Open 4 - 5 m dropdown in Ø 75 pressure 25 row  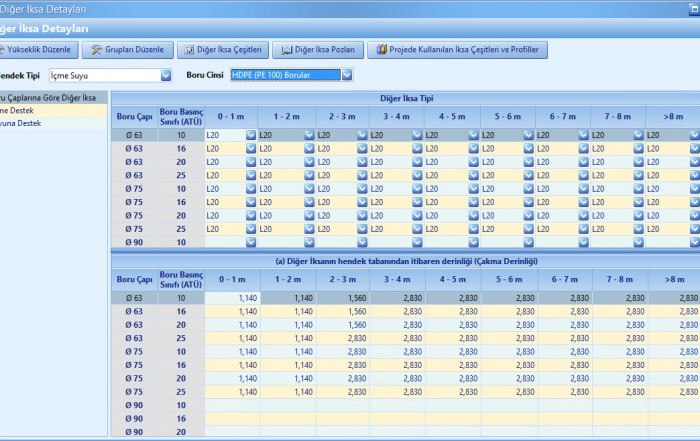pos(473,228)
